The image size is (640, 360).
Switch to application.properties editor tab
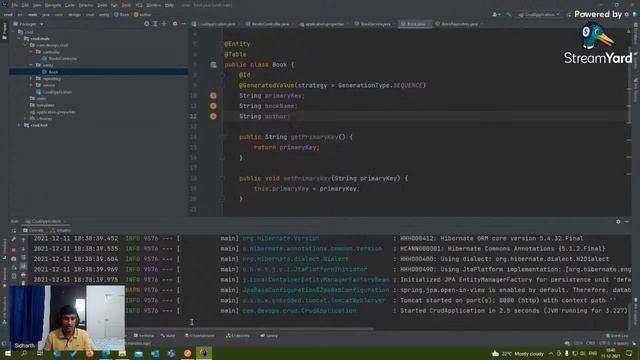(324, 24)
